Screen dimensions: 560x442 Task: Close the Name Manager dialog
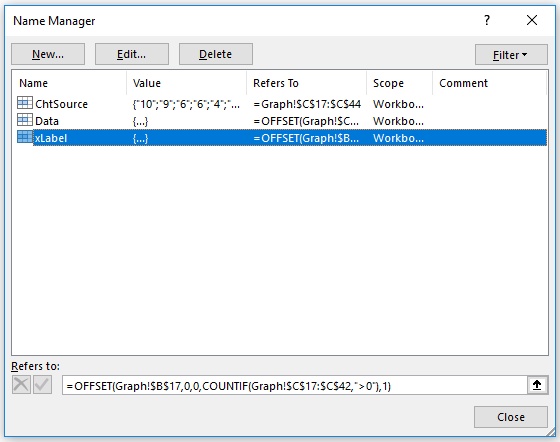click(x=511, y=417)
